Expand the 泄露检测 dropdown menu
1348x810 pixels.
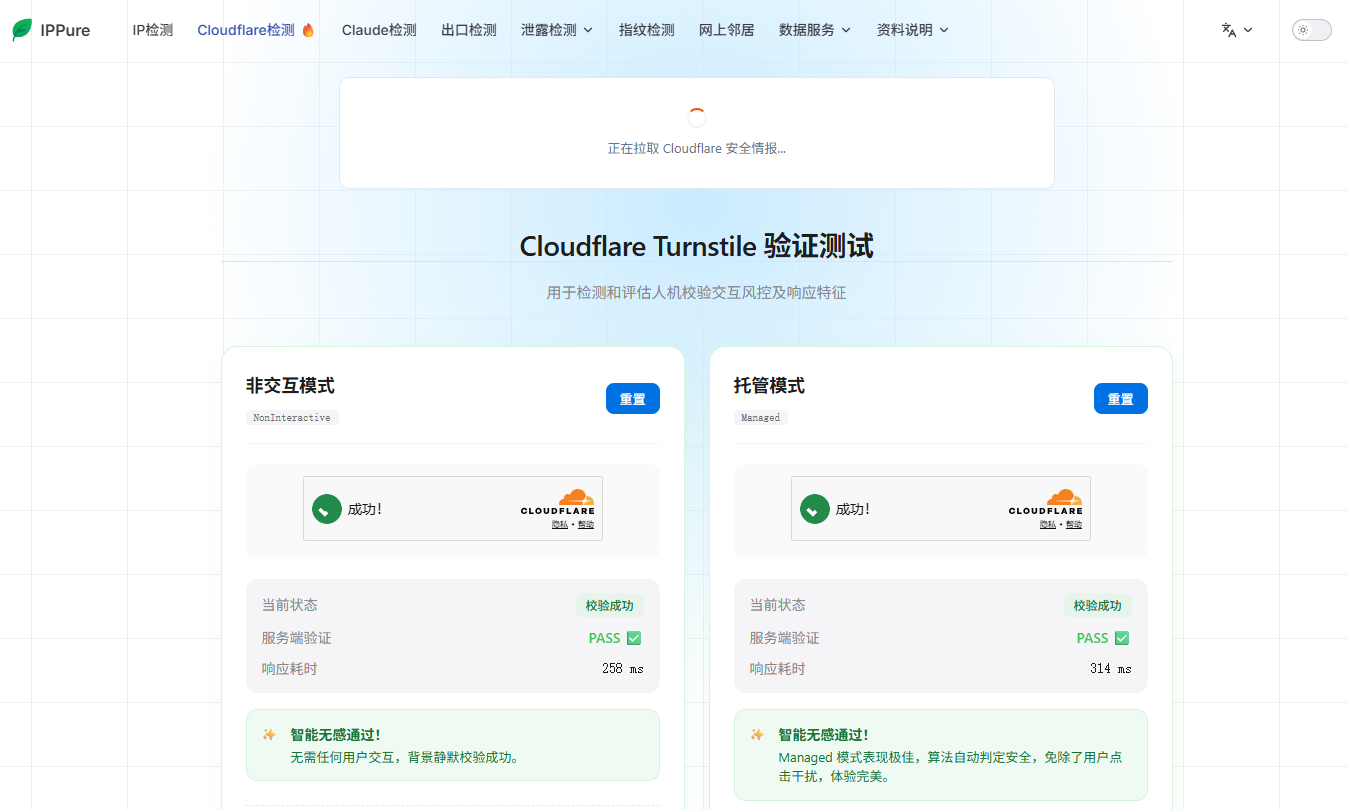point(557,30)
